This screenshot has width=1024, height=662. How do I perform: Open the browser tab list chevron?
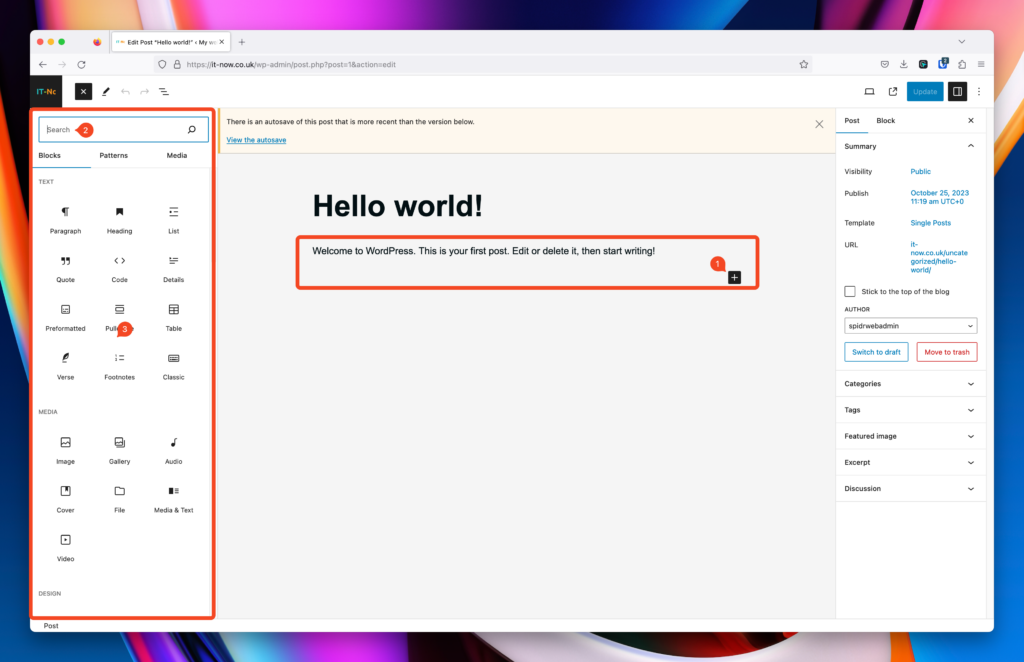(x=962, y=42)
